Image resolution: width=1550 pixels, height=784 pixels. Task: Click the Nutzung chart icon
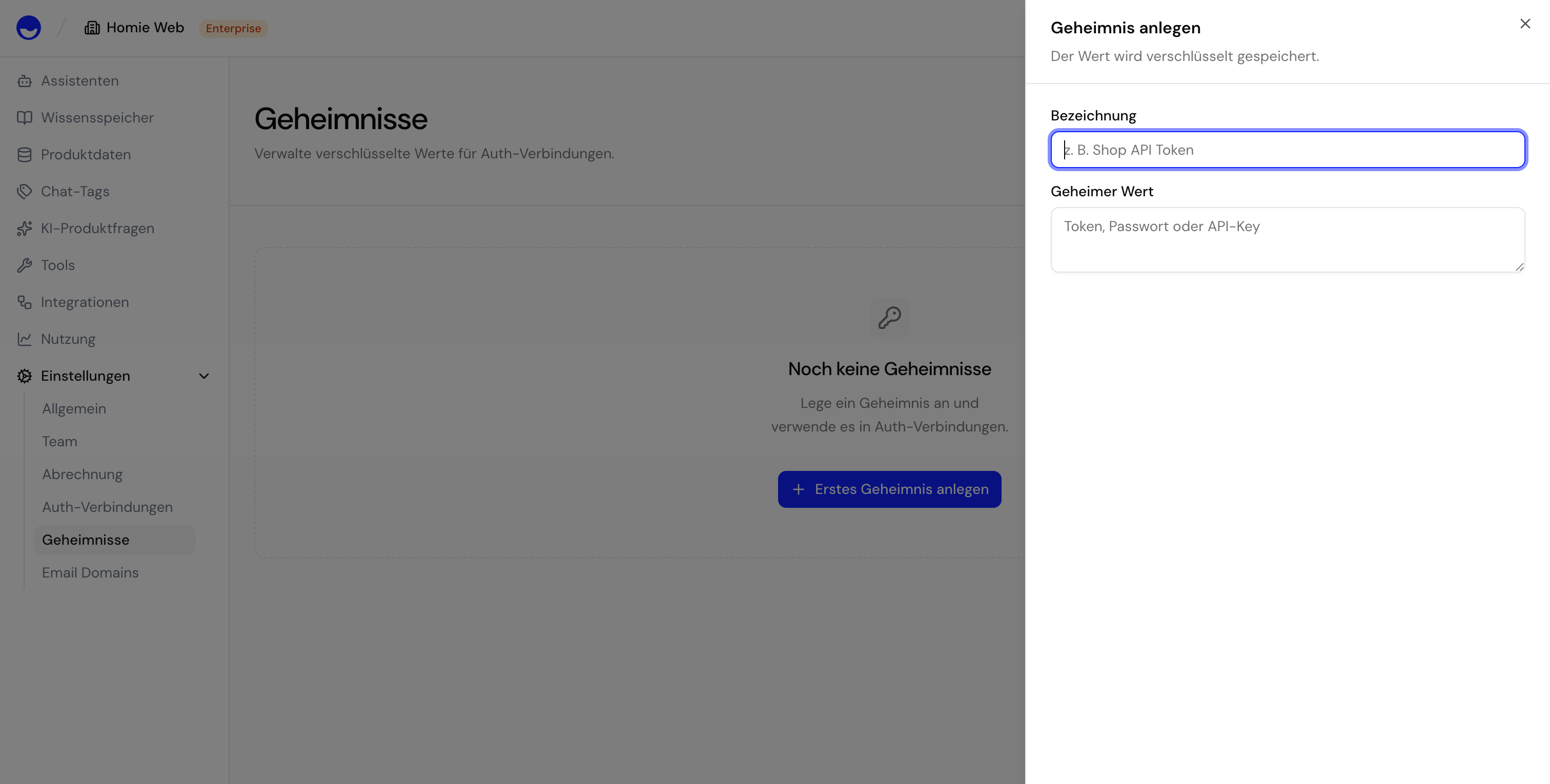25,339
